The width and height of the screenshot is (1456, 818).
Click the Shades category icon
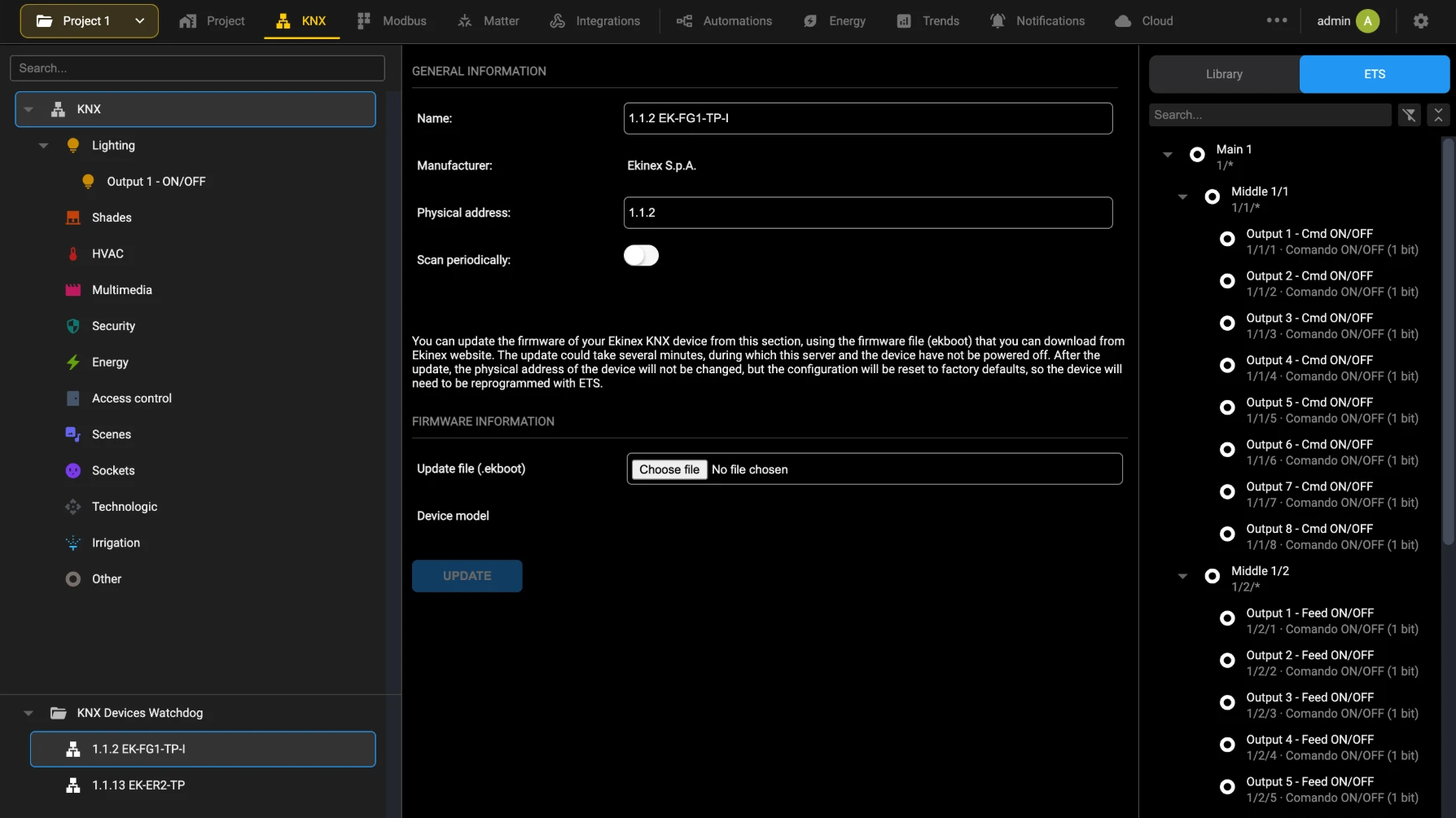click(x=73, y=218)
